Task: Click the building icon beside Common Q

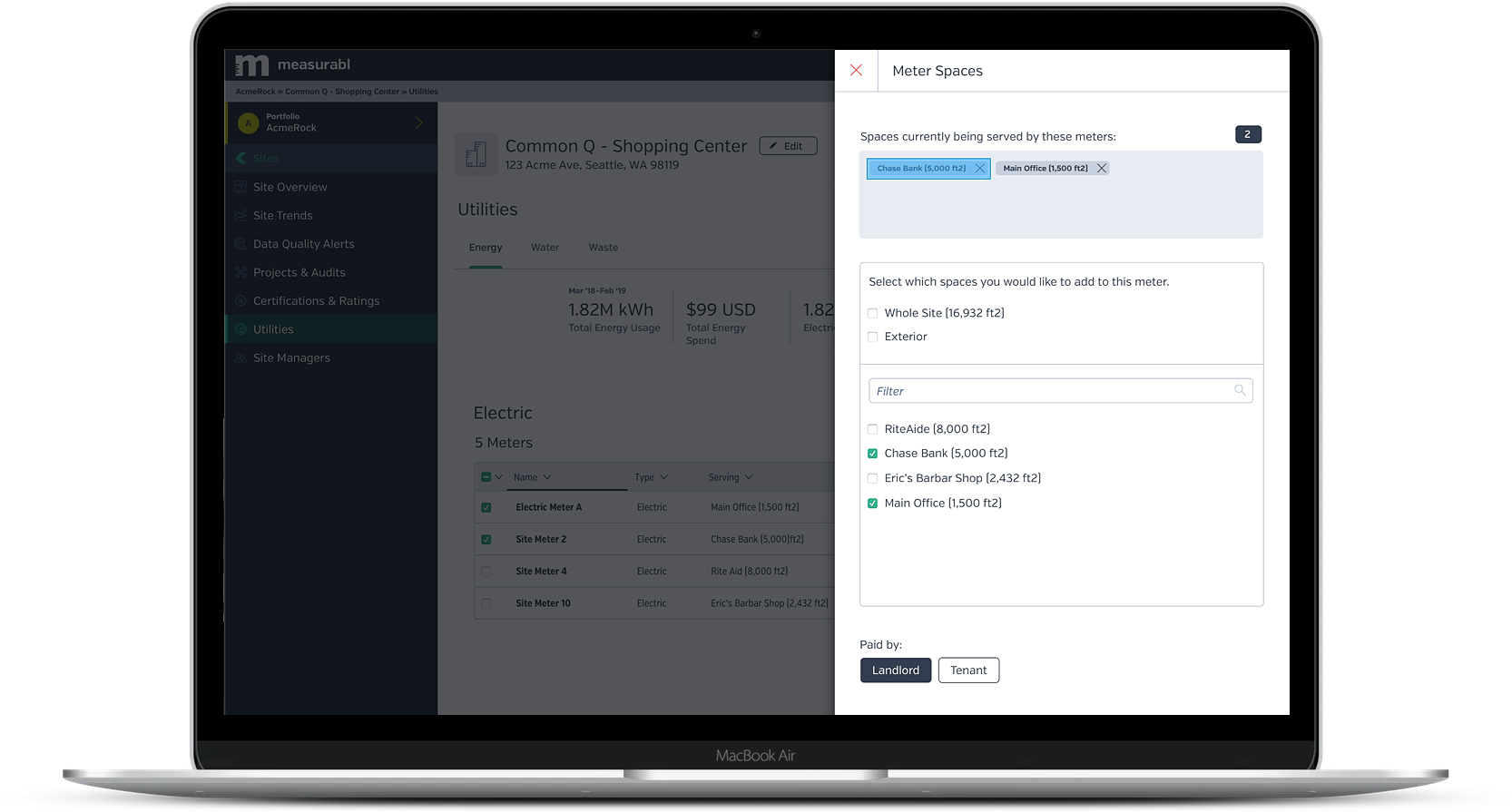Action: click(x=476, y=153)
